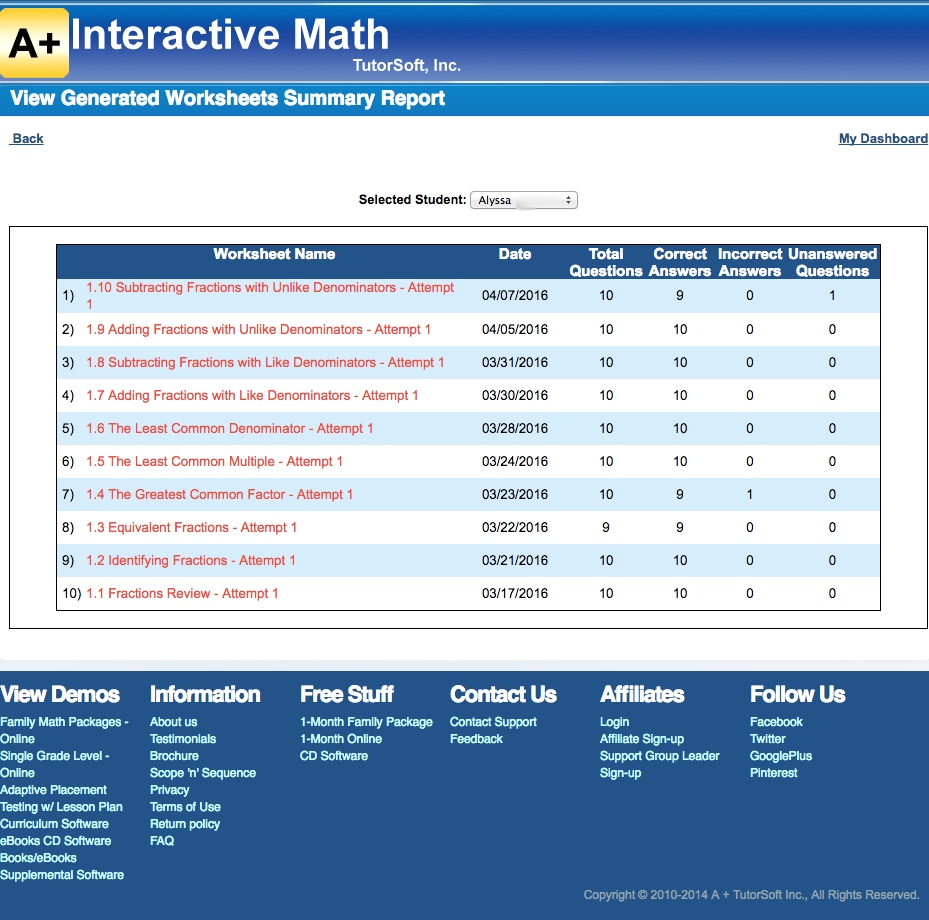
Task: Open My Dashboard
Action: coord(882,138)
